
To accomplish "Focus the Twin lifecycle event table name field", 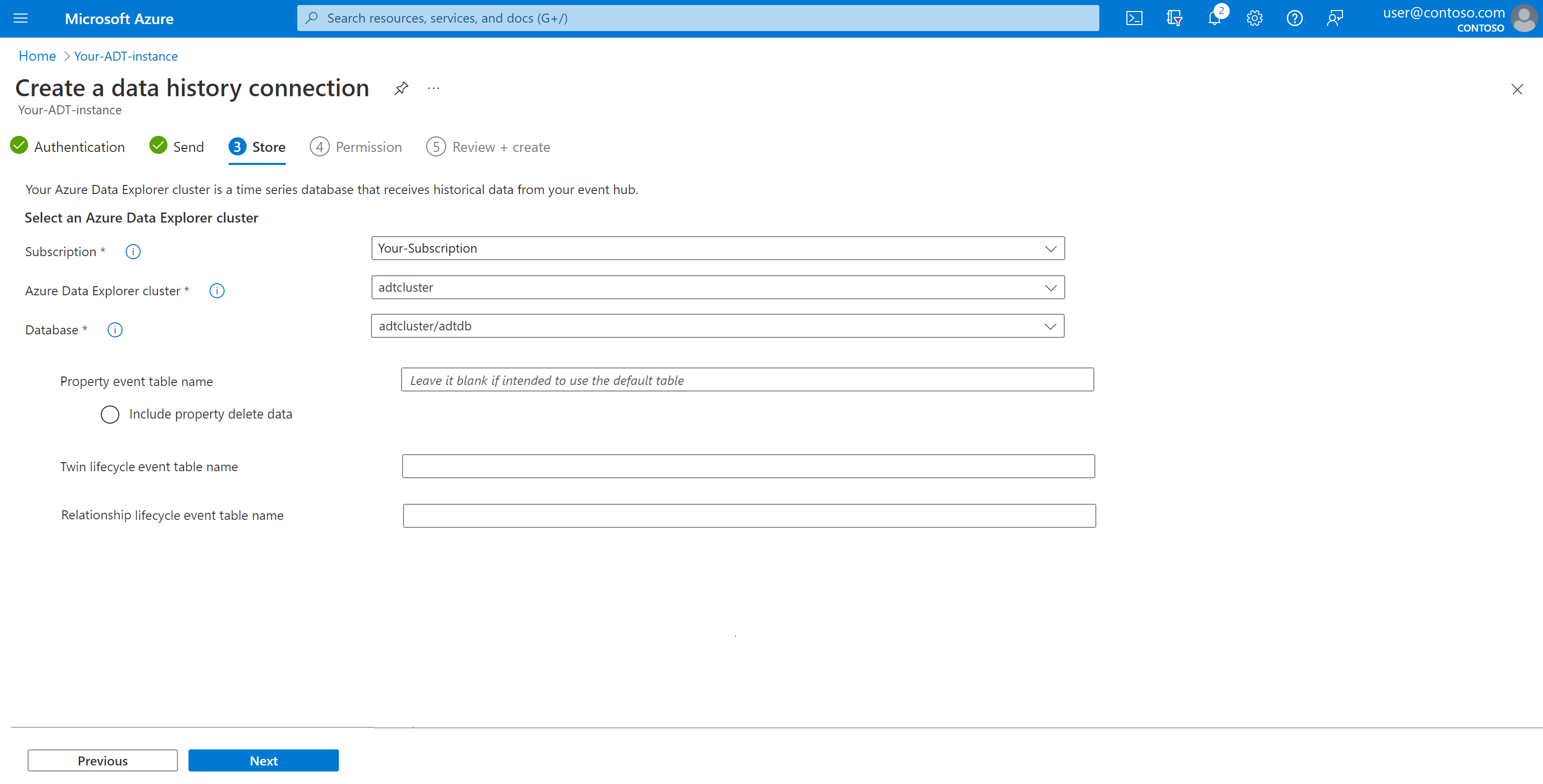I will coord(748,466).
